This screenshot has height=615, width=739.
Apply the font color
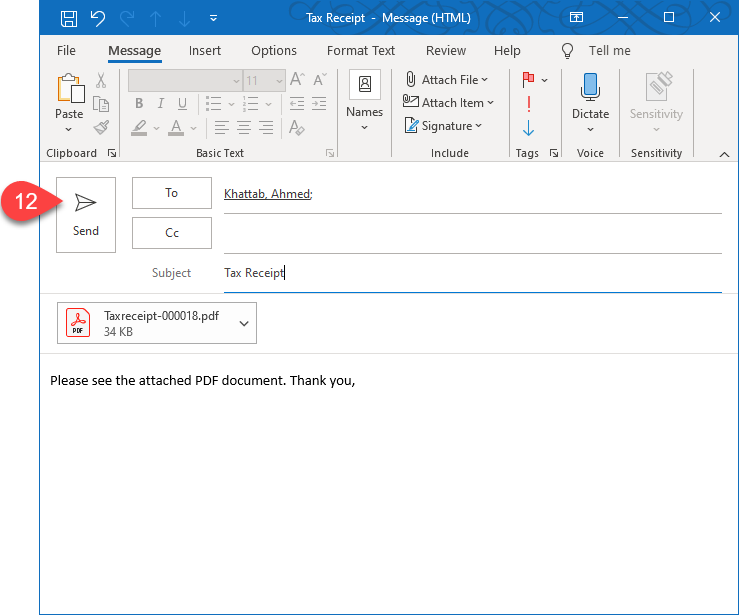coord(176,128)
